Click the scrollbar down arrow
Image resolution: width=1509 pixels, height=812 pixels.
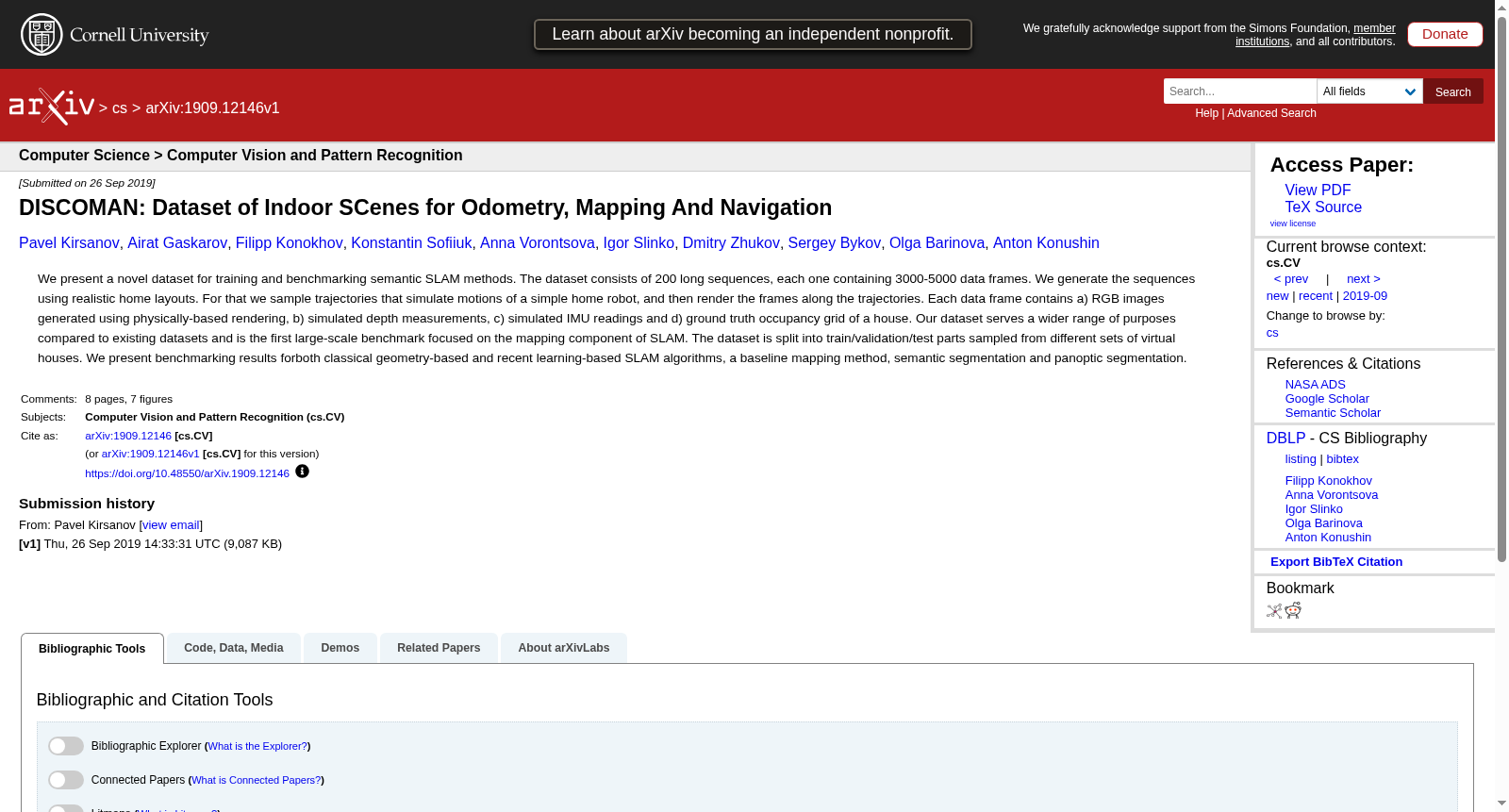pos(1501,804)
